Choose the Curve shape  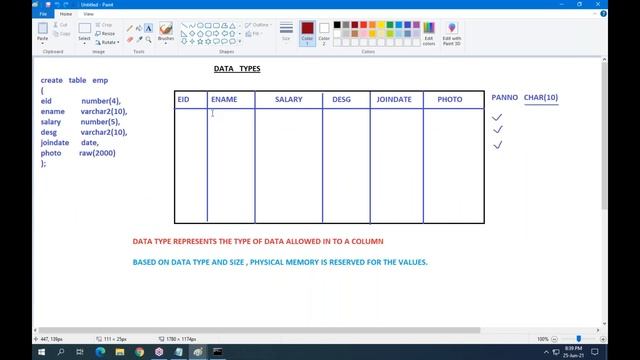(192, 25)
